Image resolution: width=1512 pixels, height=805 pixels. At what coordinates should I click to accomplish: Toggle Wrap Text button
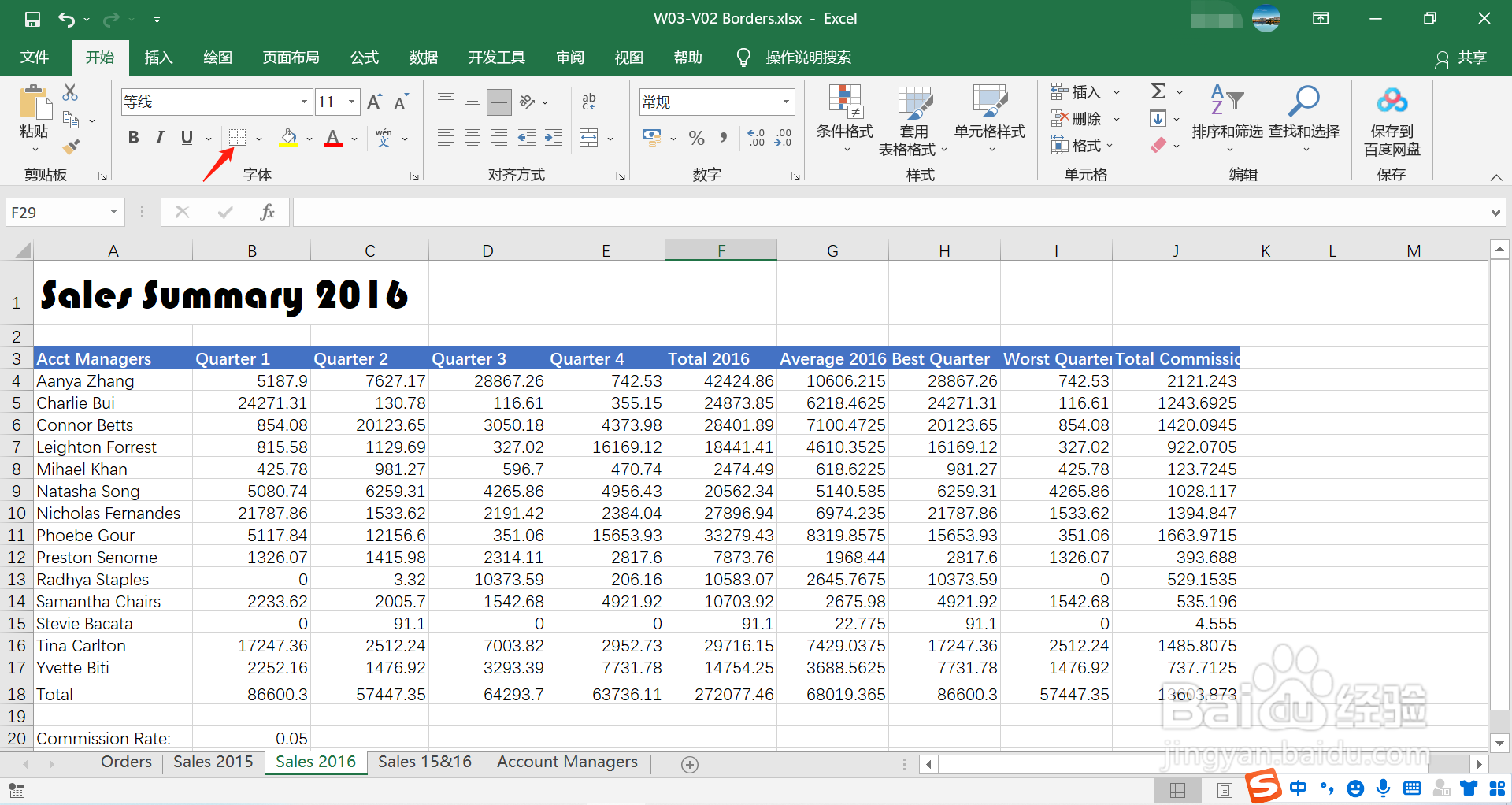pyautogui.click(x=589, y=102)
